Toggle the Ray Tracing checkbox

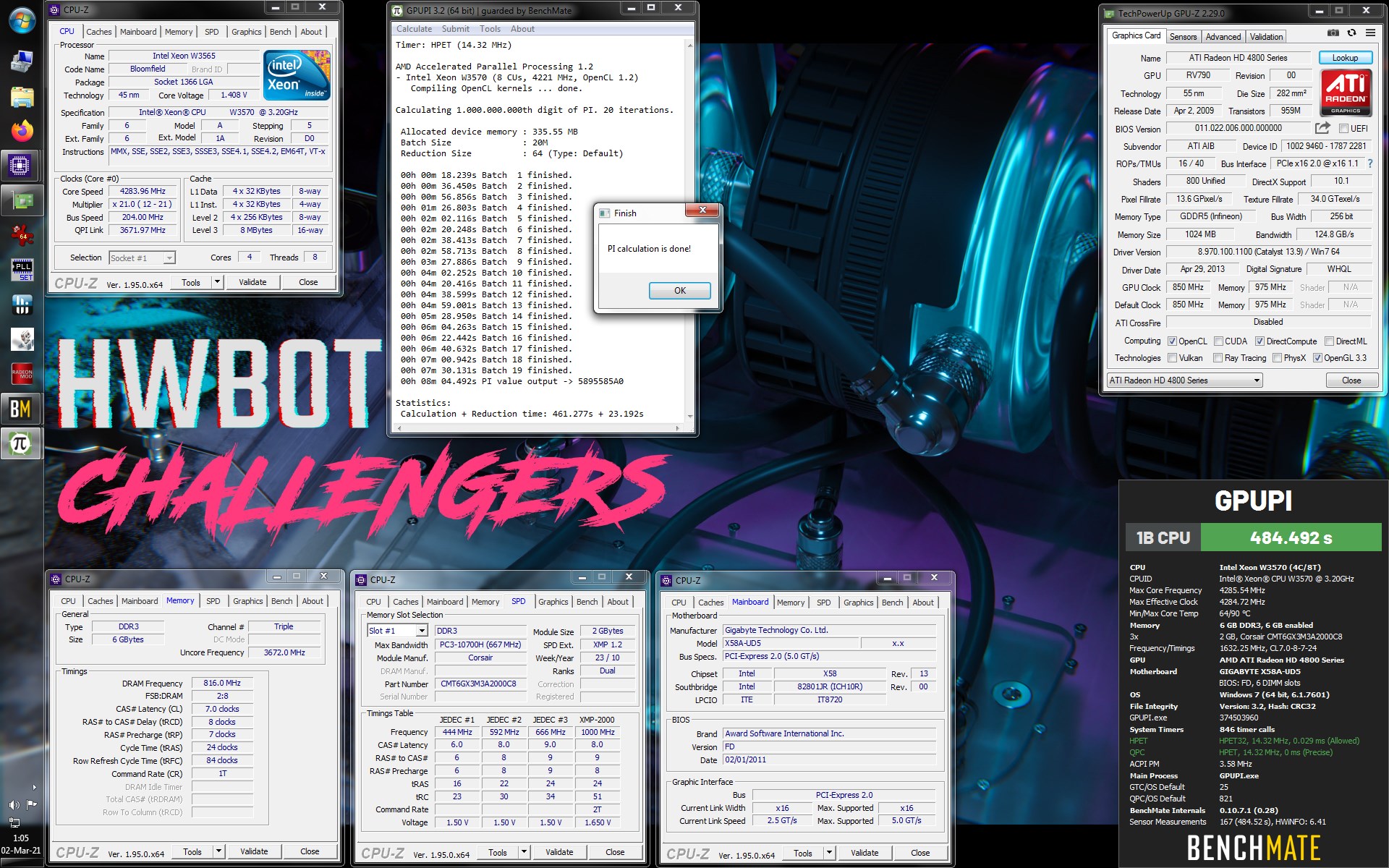point(1218,358)
